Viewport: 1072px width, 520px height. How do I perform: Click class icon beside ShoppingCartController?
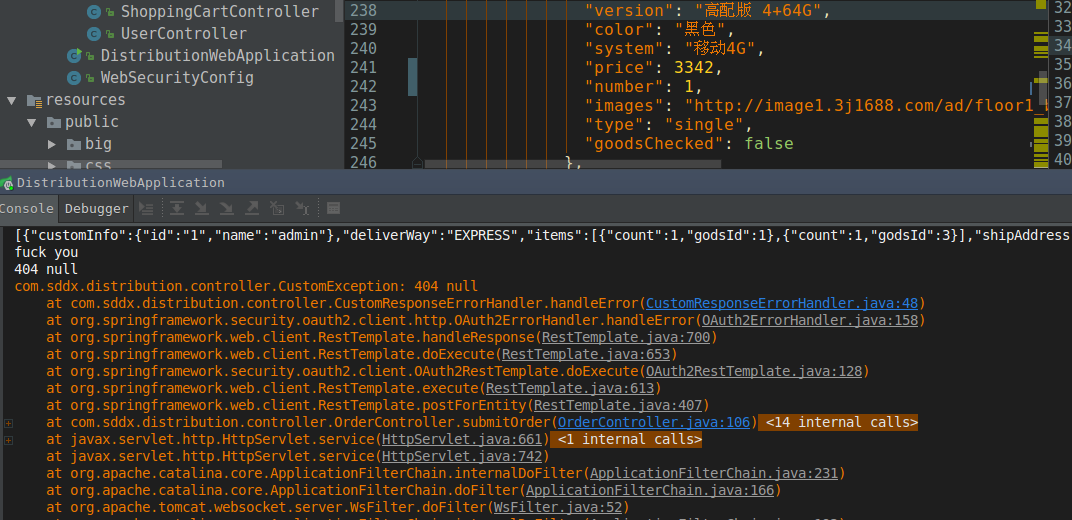[94, 12]
